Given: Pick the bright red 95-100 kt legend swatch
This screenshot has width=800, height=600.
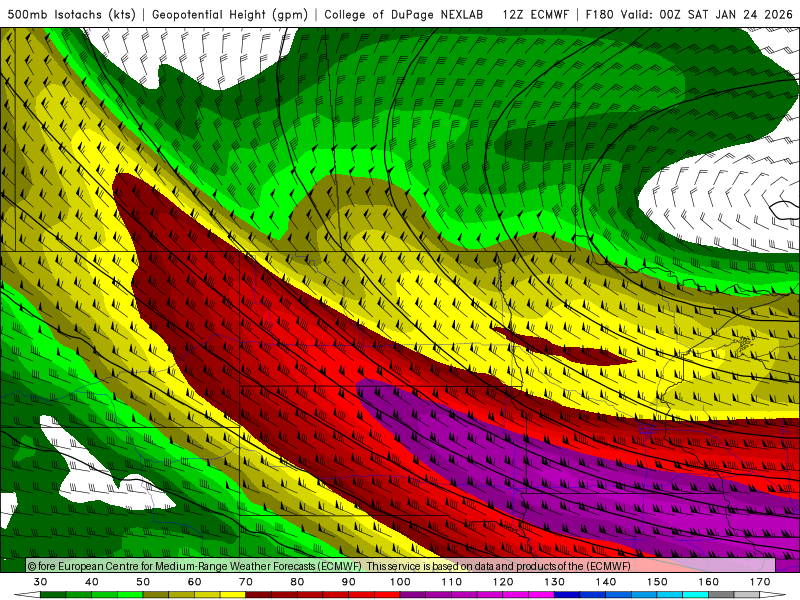Looking at the screenshot, I should click(387, 595).
